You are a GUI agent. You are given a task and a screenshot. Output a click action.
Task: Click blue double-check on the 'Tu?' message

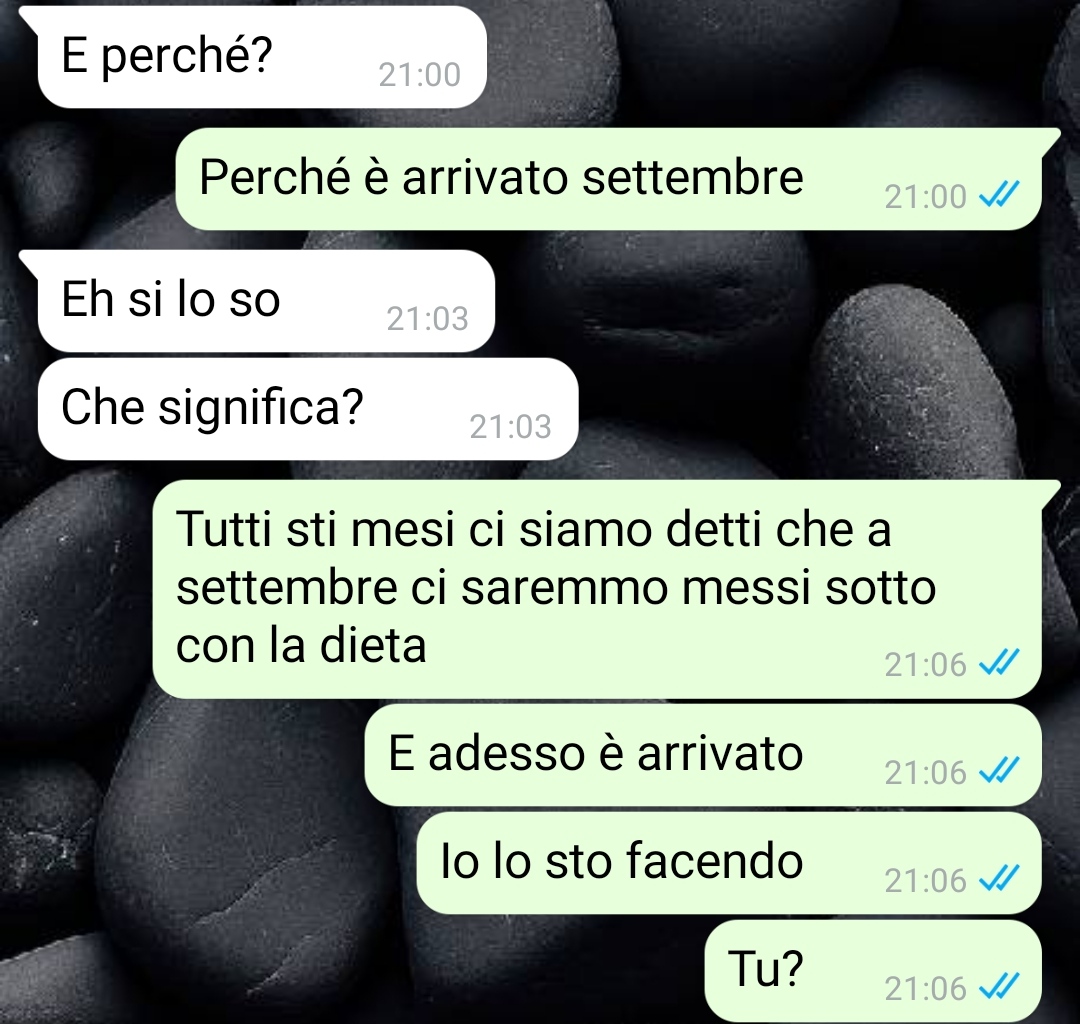[999, 988]
